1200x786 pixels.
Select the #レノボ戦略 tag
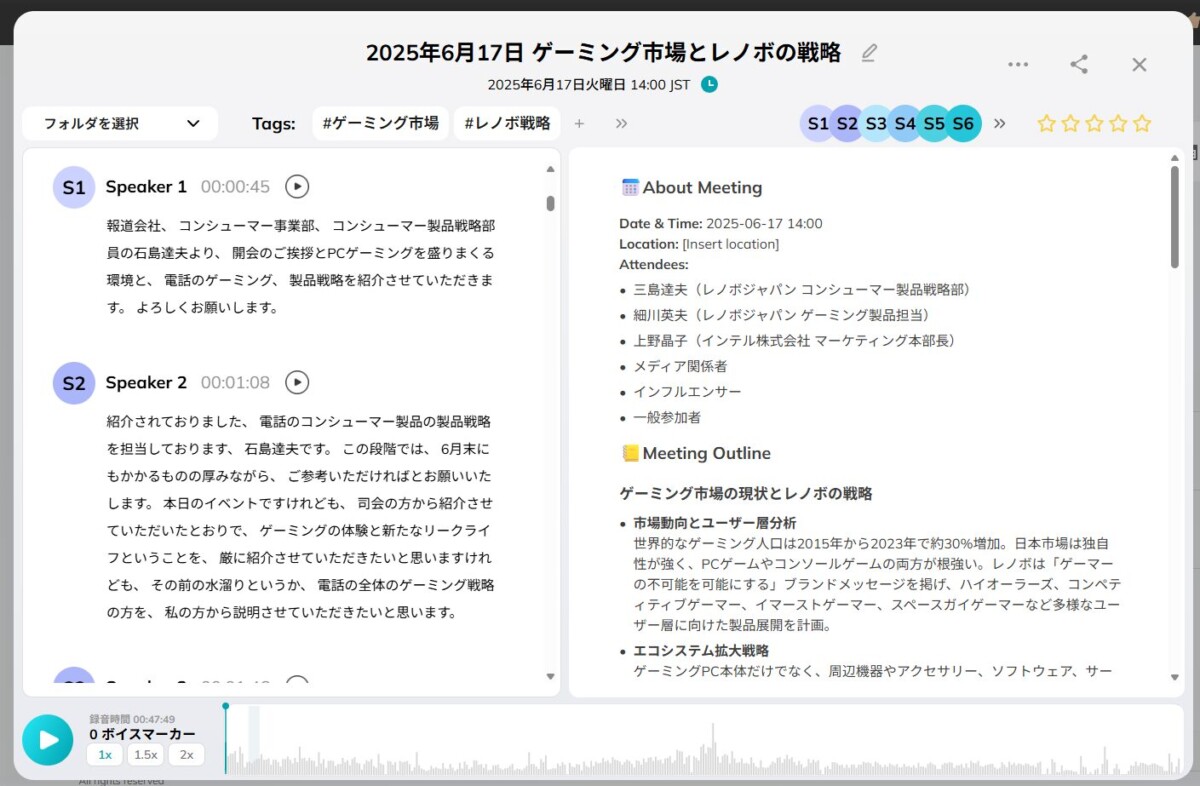click(507, 123)
